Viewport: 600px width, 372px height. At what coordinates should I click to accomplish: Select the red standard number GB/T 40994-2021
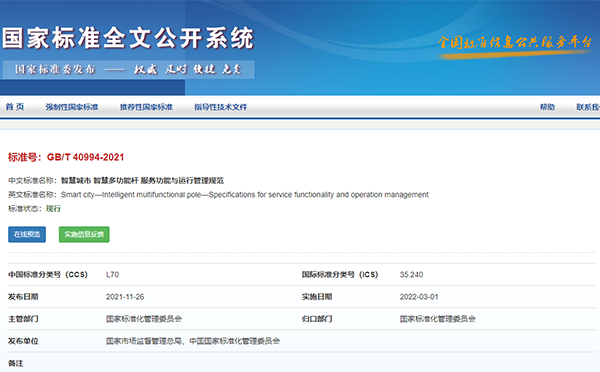click(x=85, y=157)
